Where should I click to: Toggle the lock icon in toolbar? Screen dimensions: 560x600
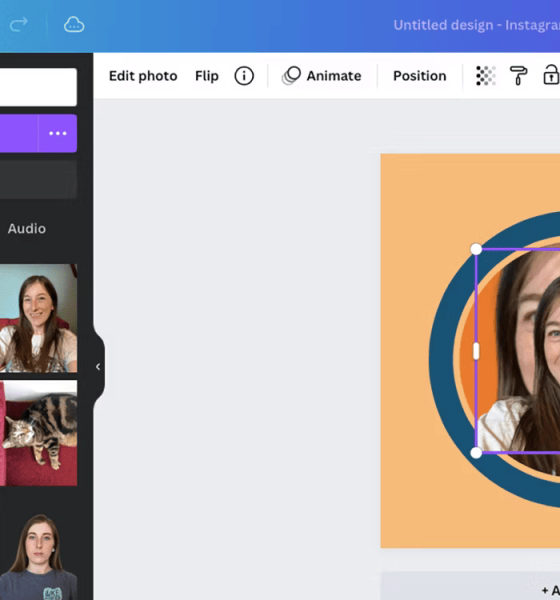point(551,75)
